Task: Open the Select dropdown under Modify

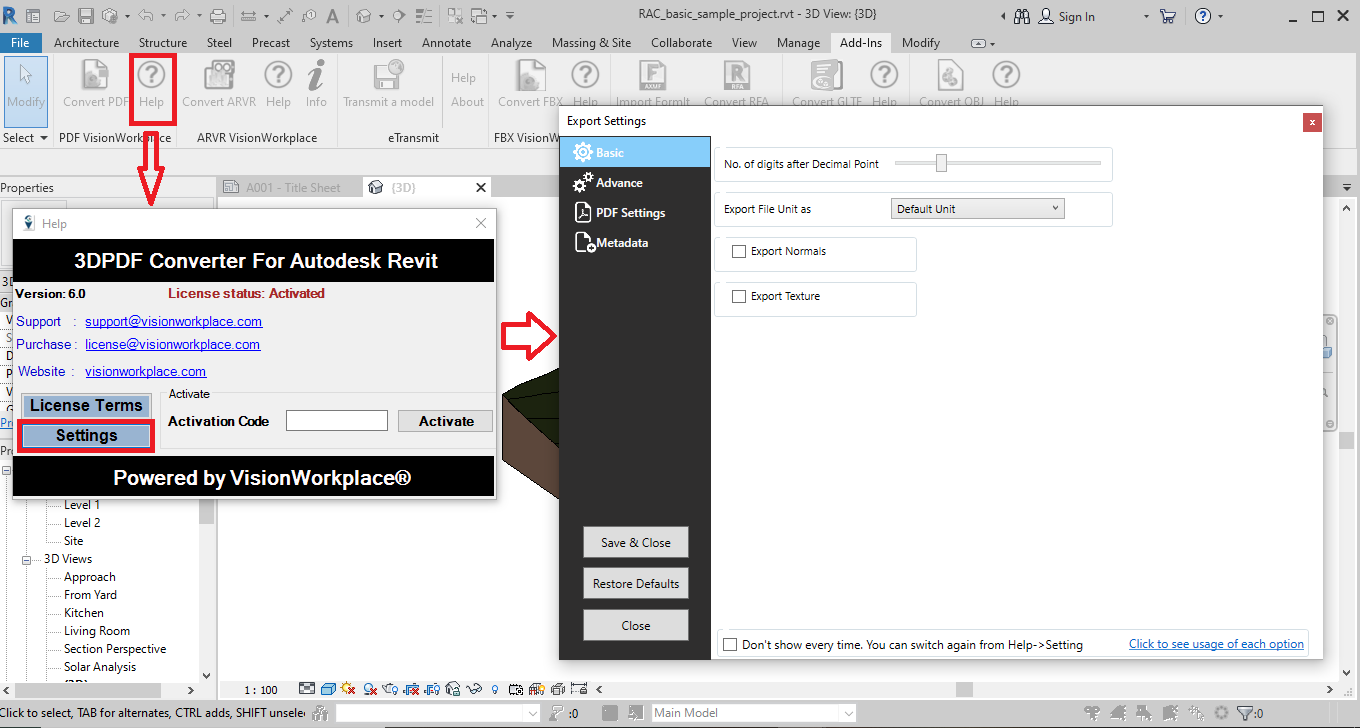Action: coord(26,138)
